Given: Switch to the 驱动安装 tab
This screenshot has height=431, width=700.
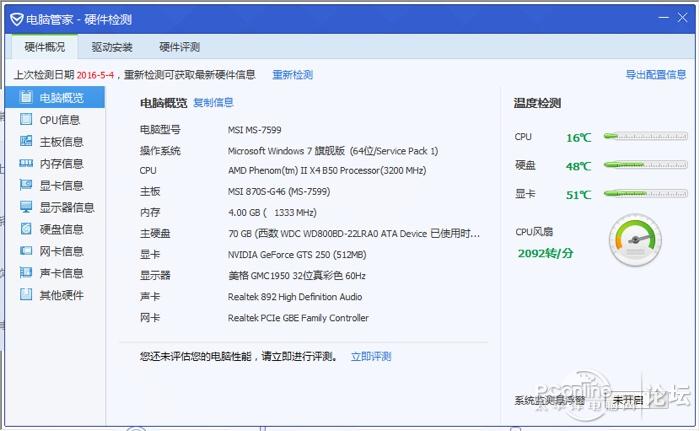Looking at the screenshot, I should click(x=112, y=47).
